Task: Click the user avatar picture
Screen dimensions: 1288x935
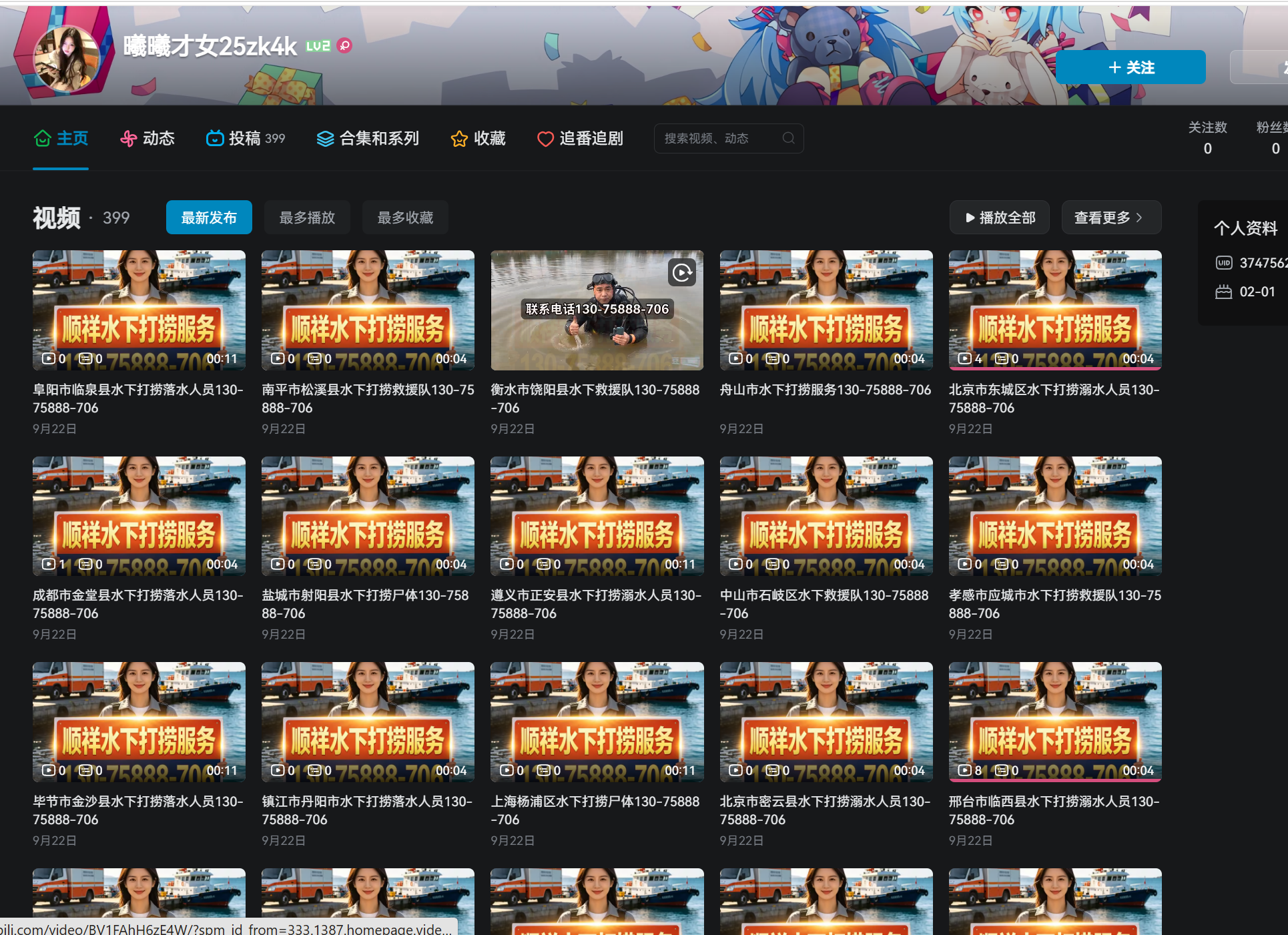Action: [x=67, y=58]
